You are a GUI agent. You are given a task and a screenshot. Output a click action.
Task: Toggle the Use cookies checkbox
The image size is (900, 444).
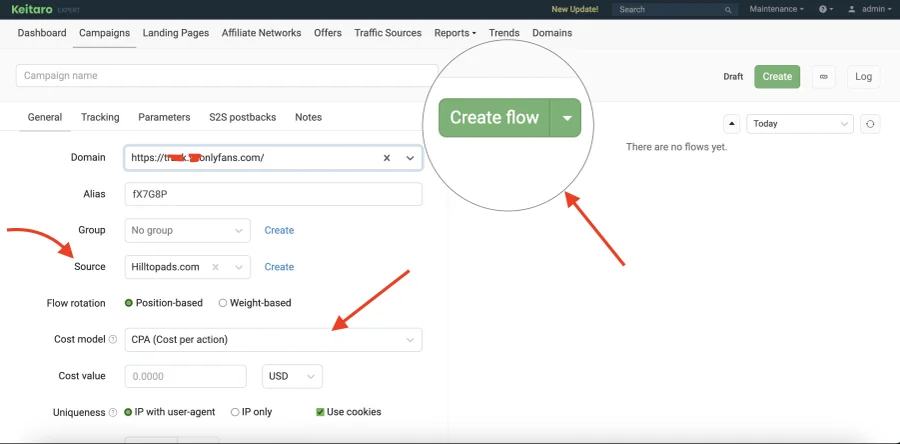320,412
